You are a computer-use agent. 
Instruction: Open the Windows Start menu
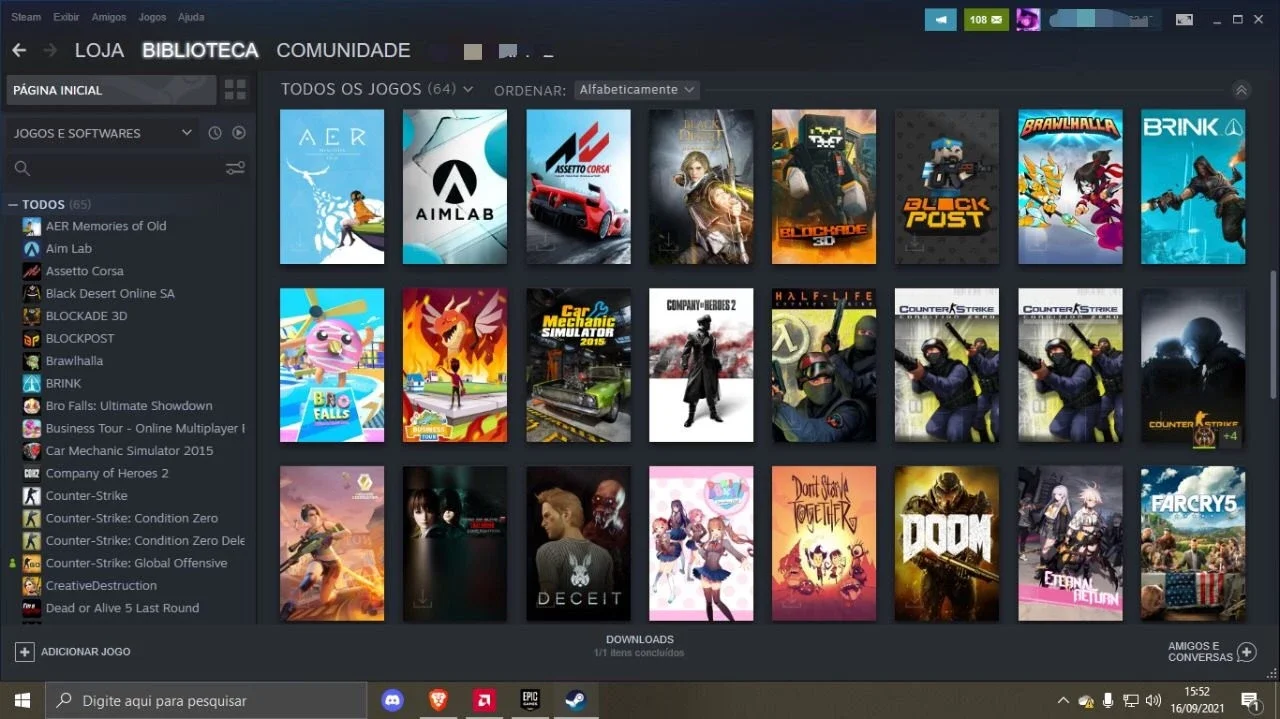pyautogui.click(x=22, y=700)
